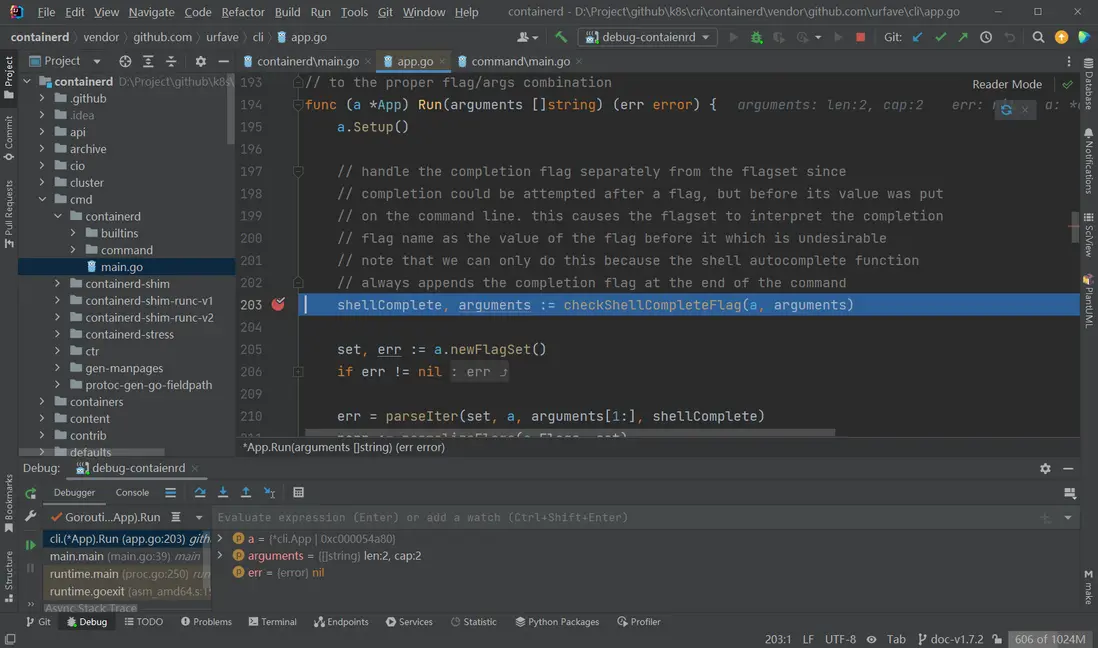This screenshot has height=648, width=1098.
Task: Click Step Into in debugger toolbar
Action: click(x=223, y=493)
